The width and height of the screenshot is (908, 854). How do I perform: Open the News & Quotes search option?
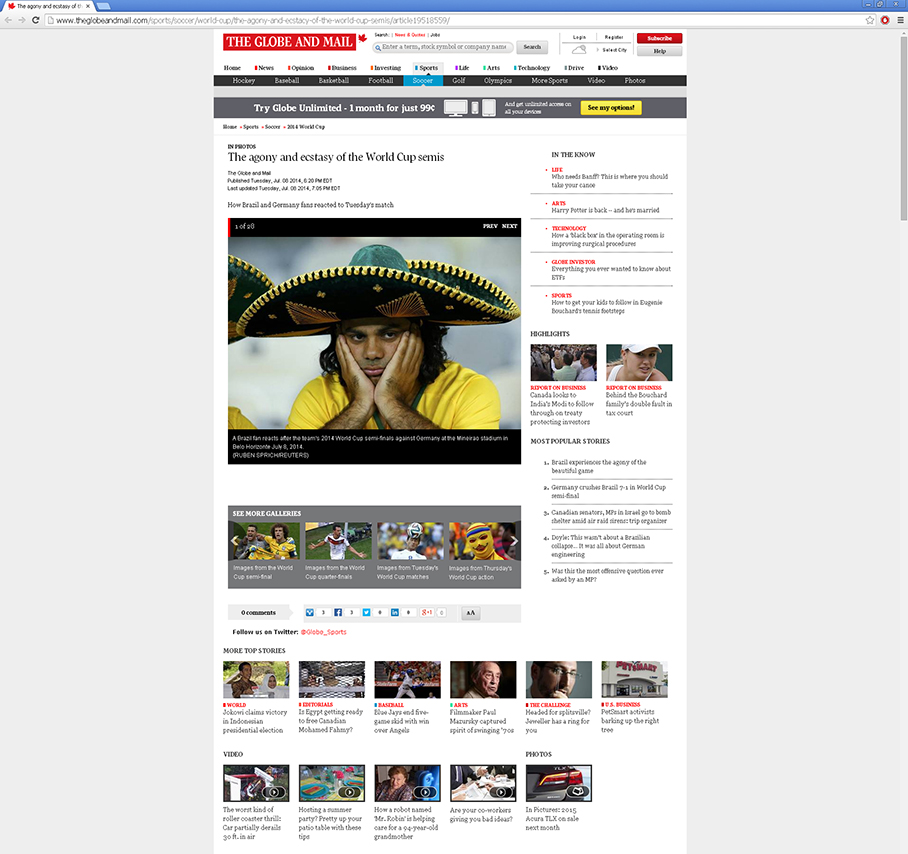(x=410, y=35)
